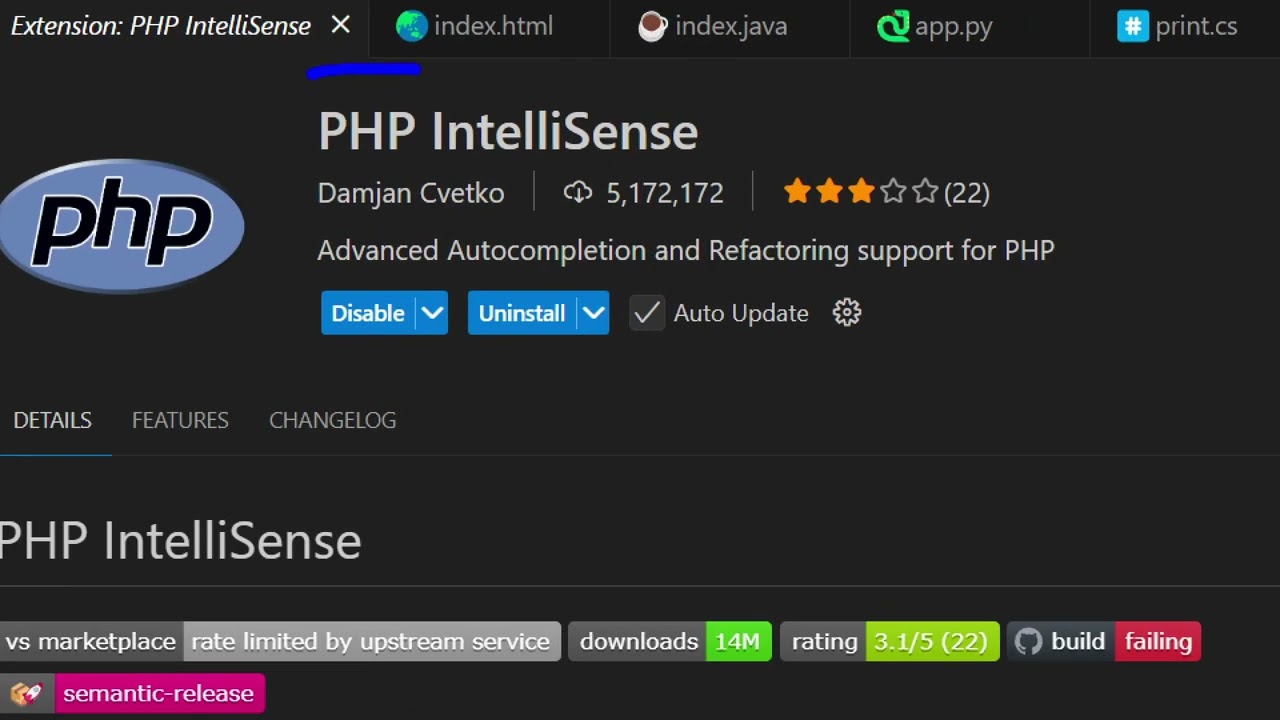Click the globe icon on index.html tab

[x=411, y=26]
